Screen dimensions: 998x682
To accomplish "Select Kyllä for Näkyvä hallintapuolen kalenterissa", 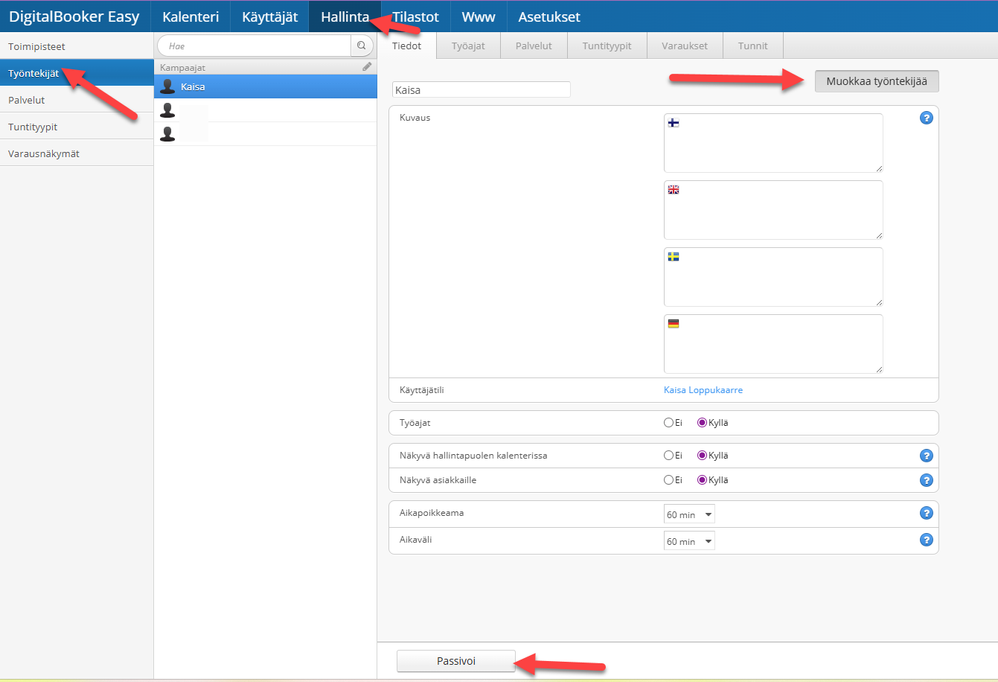I will [702, 456].
